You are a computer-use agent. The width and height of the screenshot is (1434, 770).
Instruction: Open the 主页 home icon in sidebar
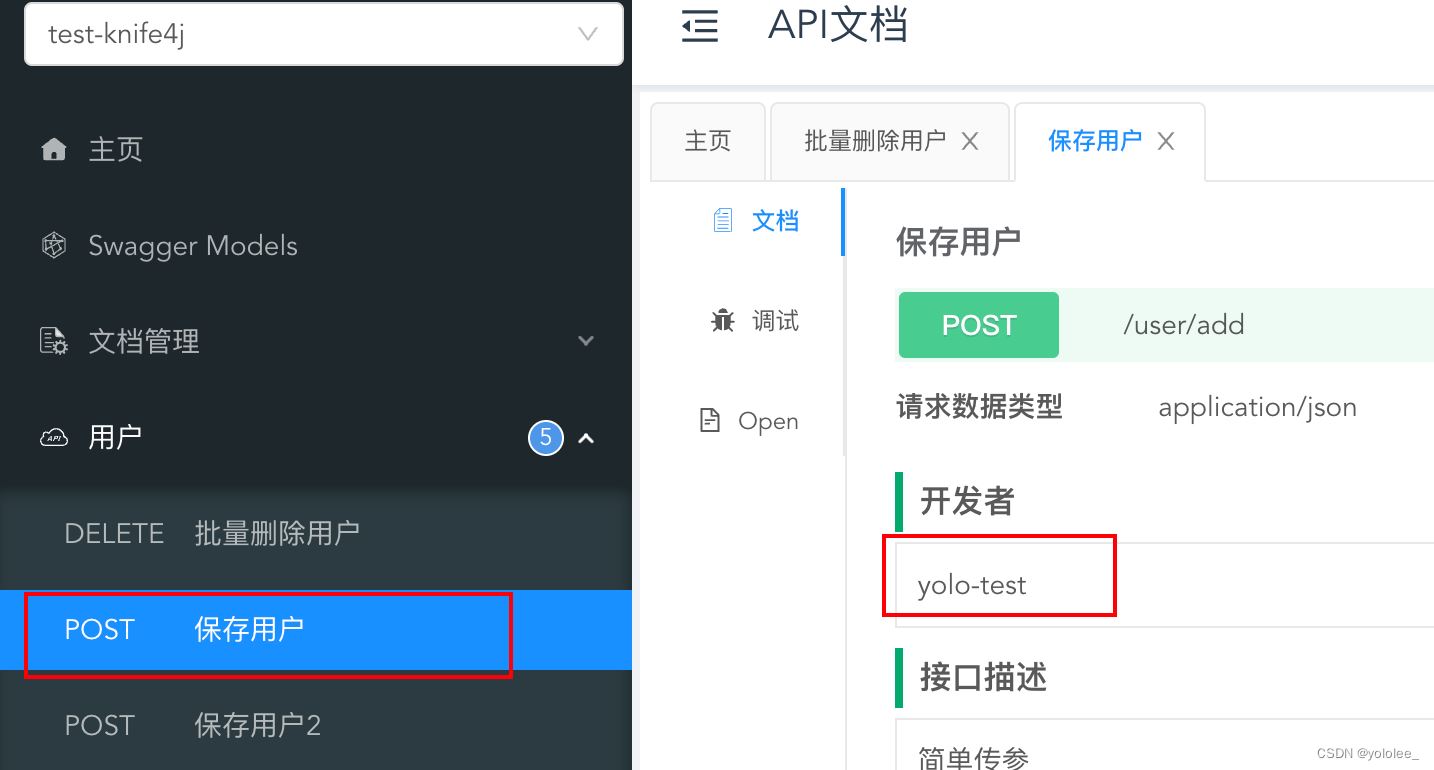[x=54, y=150]
